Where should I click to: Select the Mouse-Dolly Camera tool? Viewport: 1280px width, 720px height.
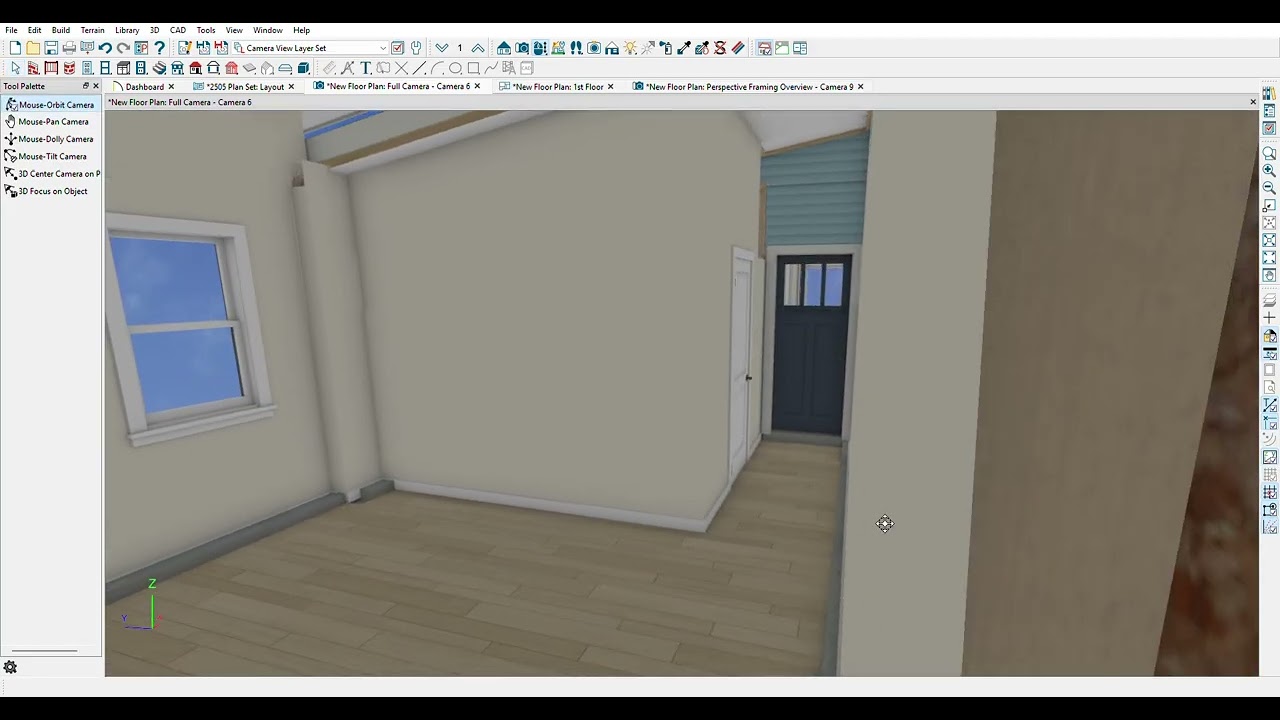[x=49, y=139]
